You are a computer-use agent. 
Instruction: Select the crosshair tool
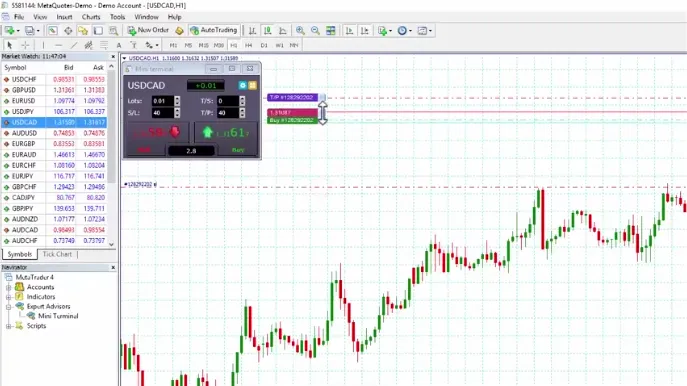click(x=25, y=45)
